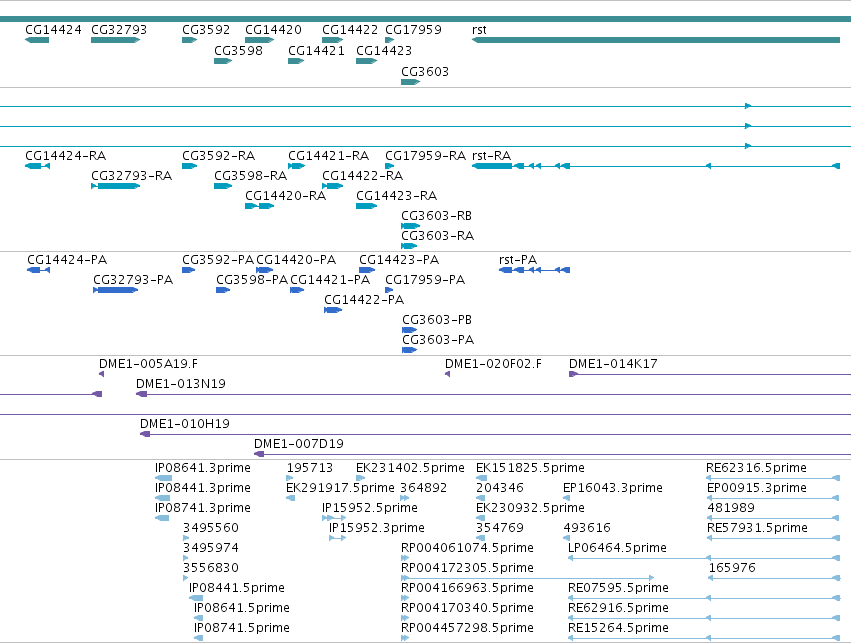This screenshot has width=851, height=643.
Task: Click the CG14421-RA transcript label
Action: [329, 156]
